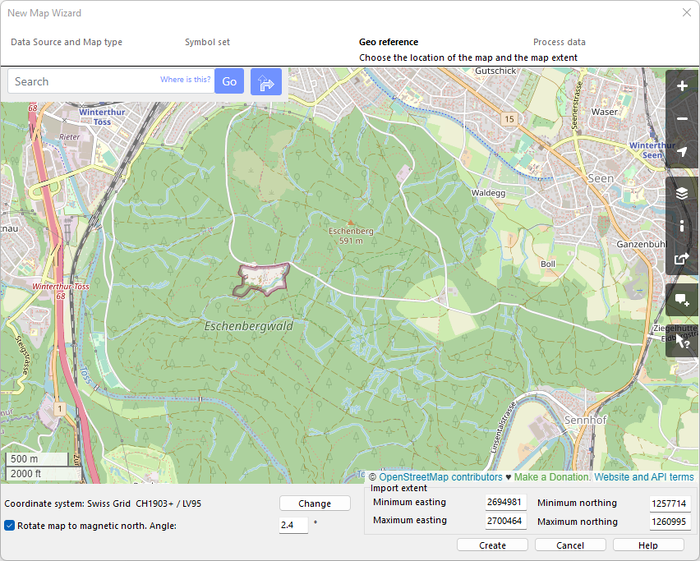This screenshot has height=561, width=700.
Task: Click the 'Where is this?' link
Action: (x=185, y=79)
